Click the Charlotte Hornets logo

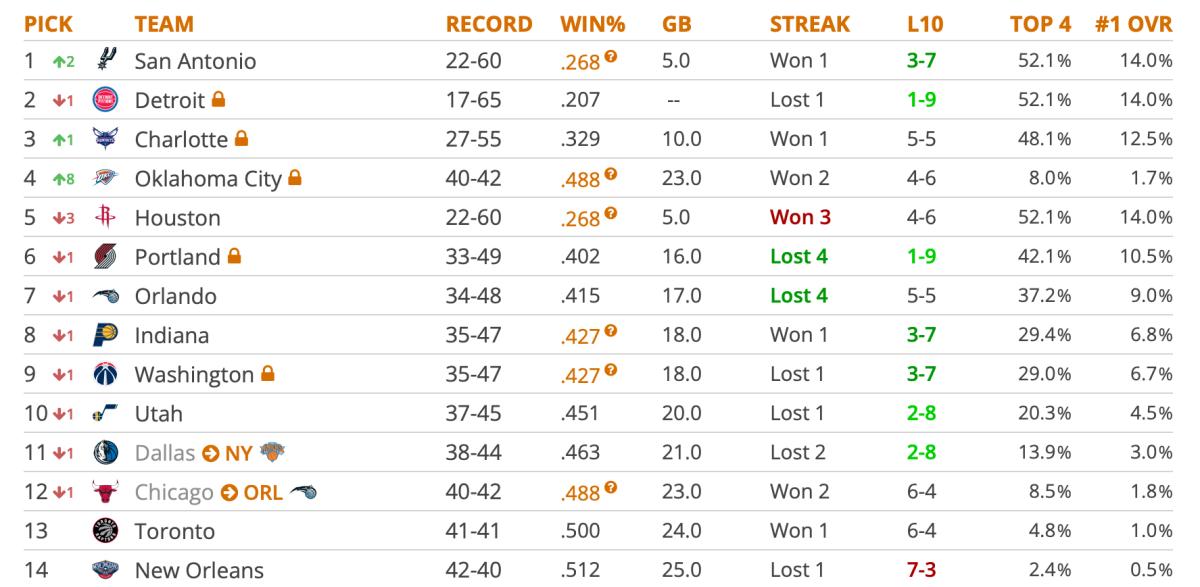(104, 140)
